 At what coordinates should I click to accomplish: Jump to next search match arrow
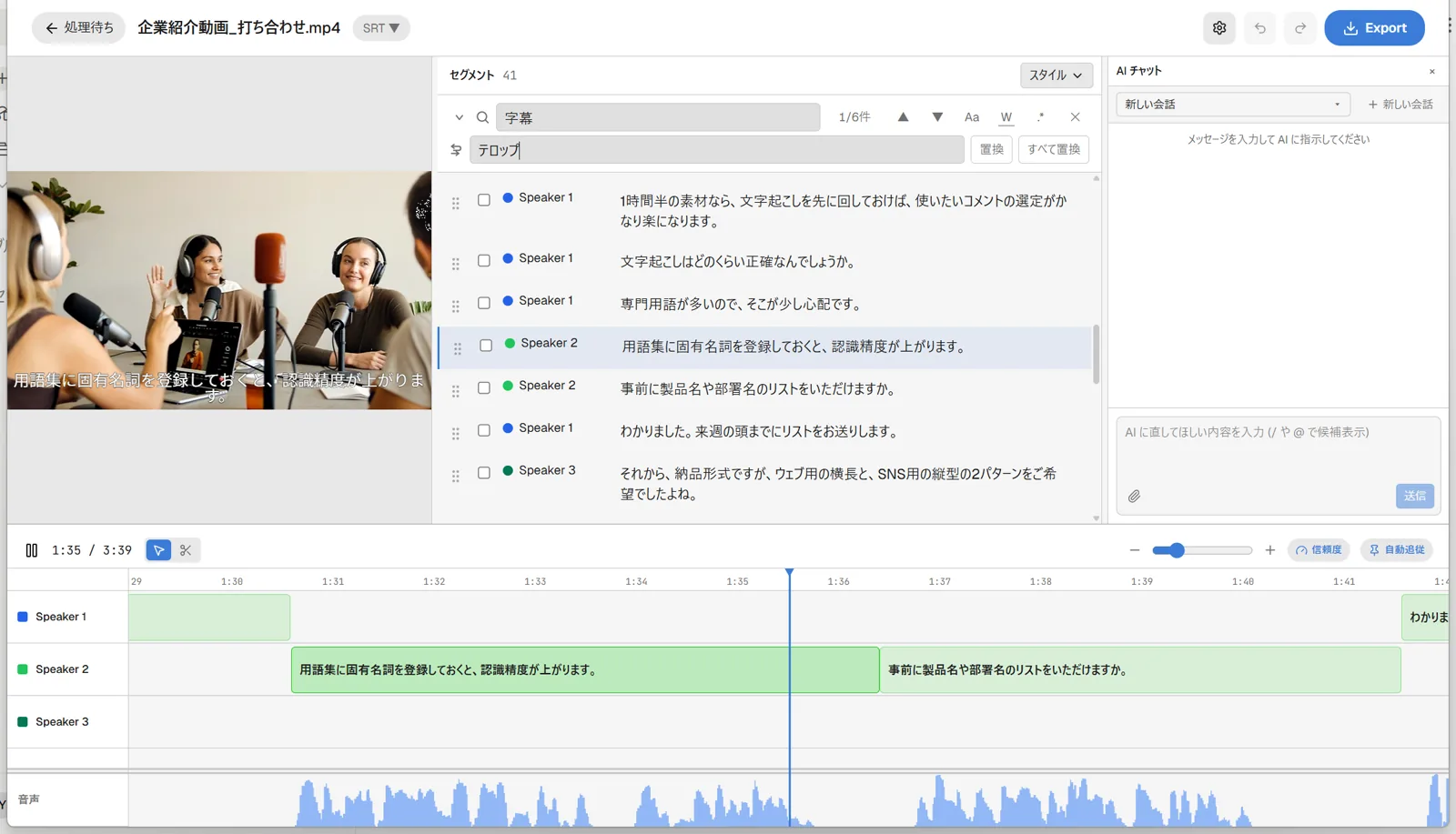point(937,117)
